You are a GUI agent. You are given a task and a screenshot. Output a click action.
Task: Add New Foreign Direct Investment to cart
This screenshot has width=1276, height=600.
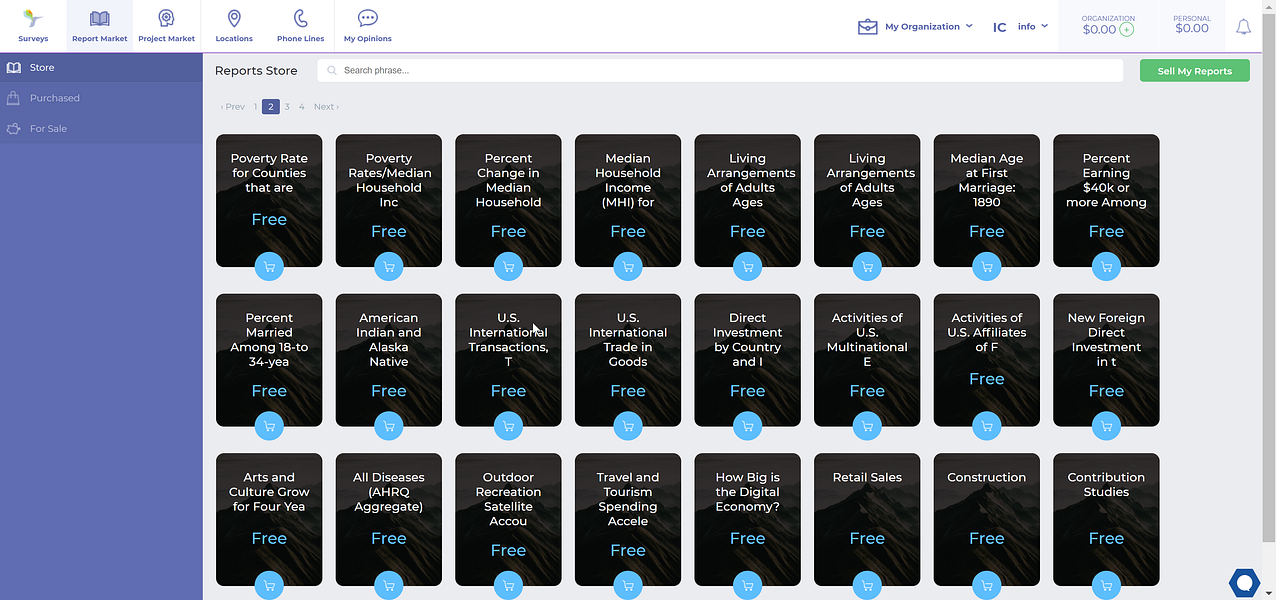1106,426
